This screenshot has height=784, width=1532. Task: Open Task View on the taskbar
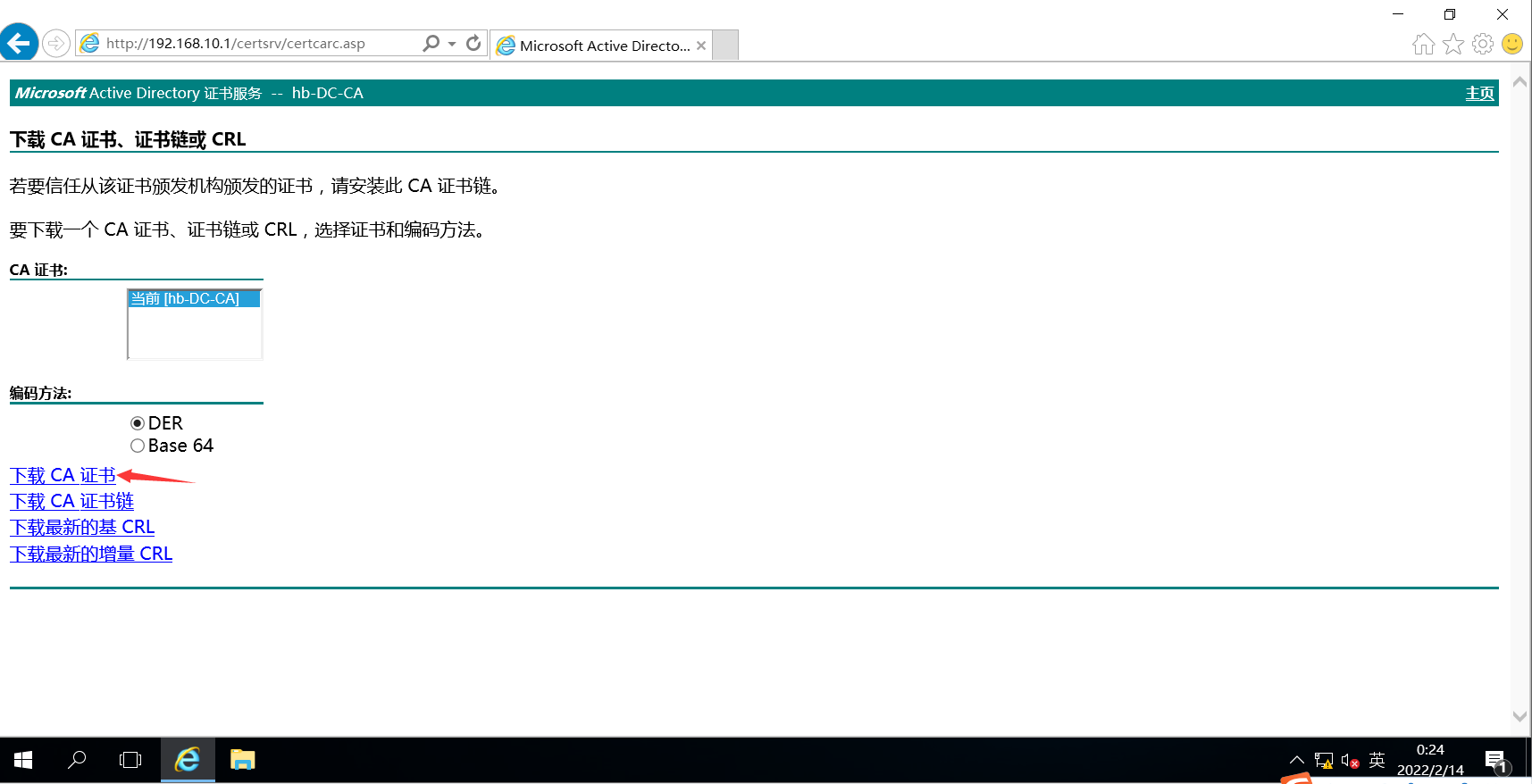tap(130, 760)
